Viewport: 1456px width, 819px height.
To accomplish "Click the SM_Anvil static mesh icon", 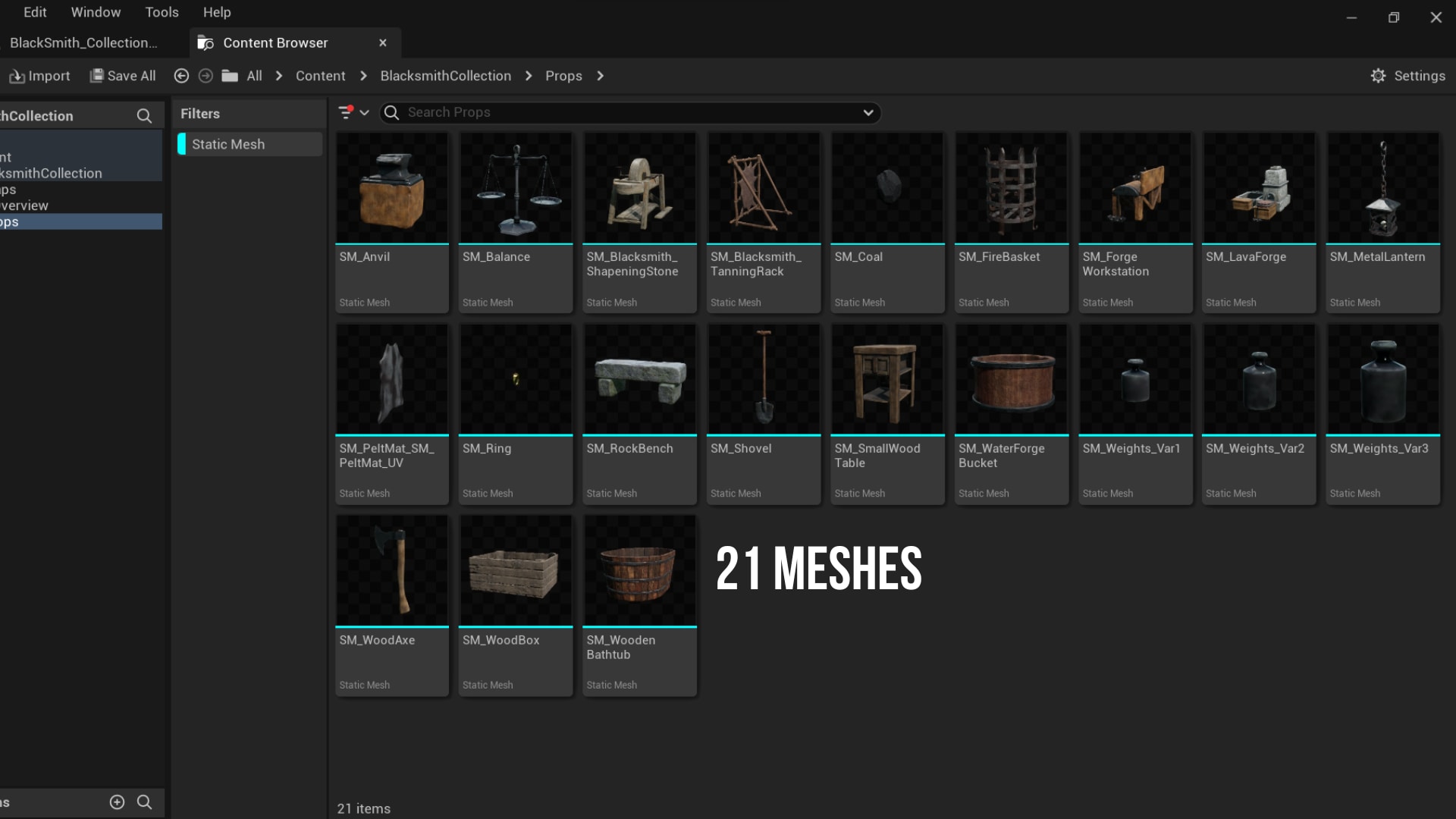I will (392, 189).
